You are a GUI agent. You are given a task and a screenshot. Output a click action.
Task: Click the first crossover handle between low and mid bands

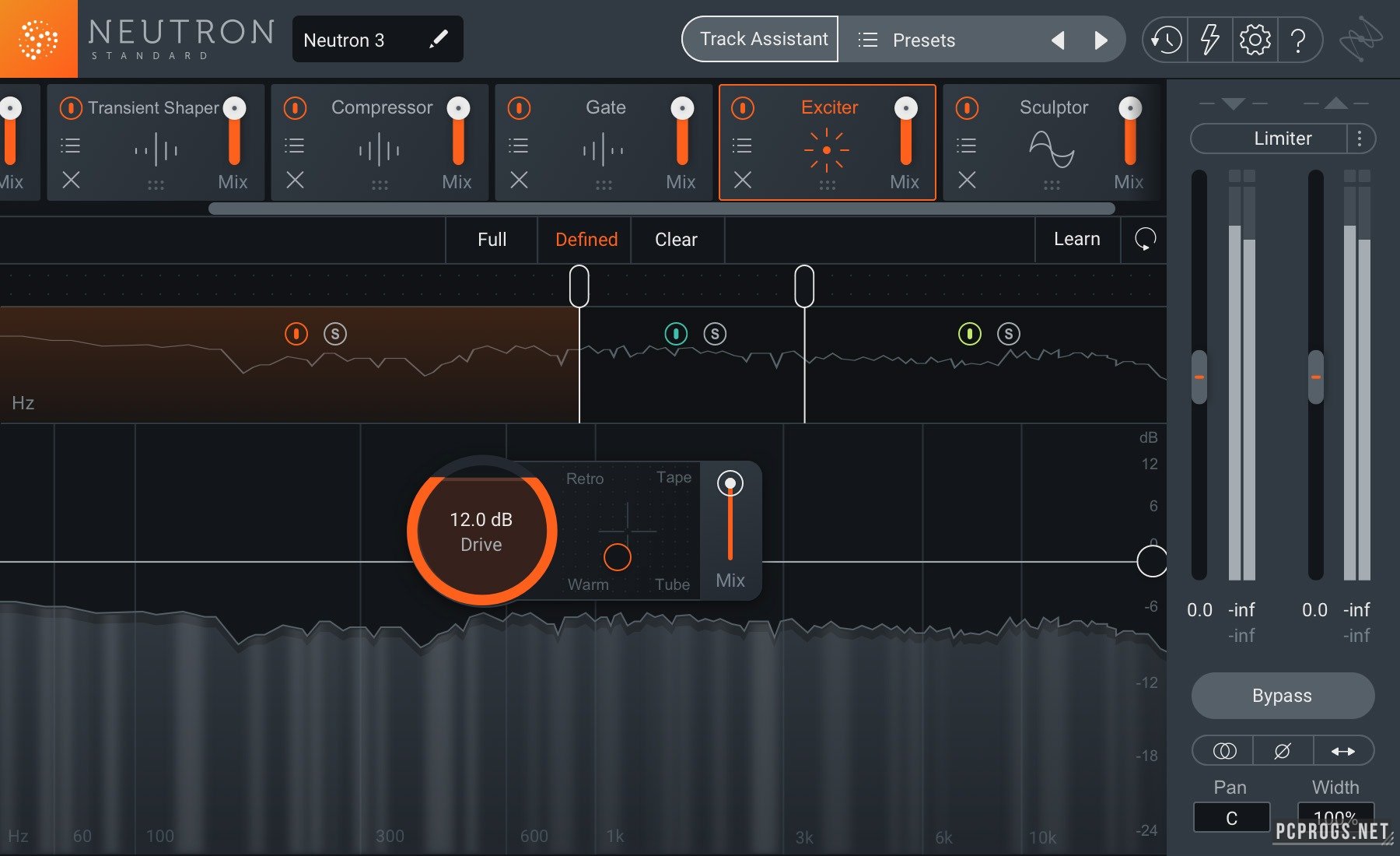tap(579, 286)
